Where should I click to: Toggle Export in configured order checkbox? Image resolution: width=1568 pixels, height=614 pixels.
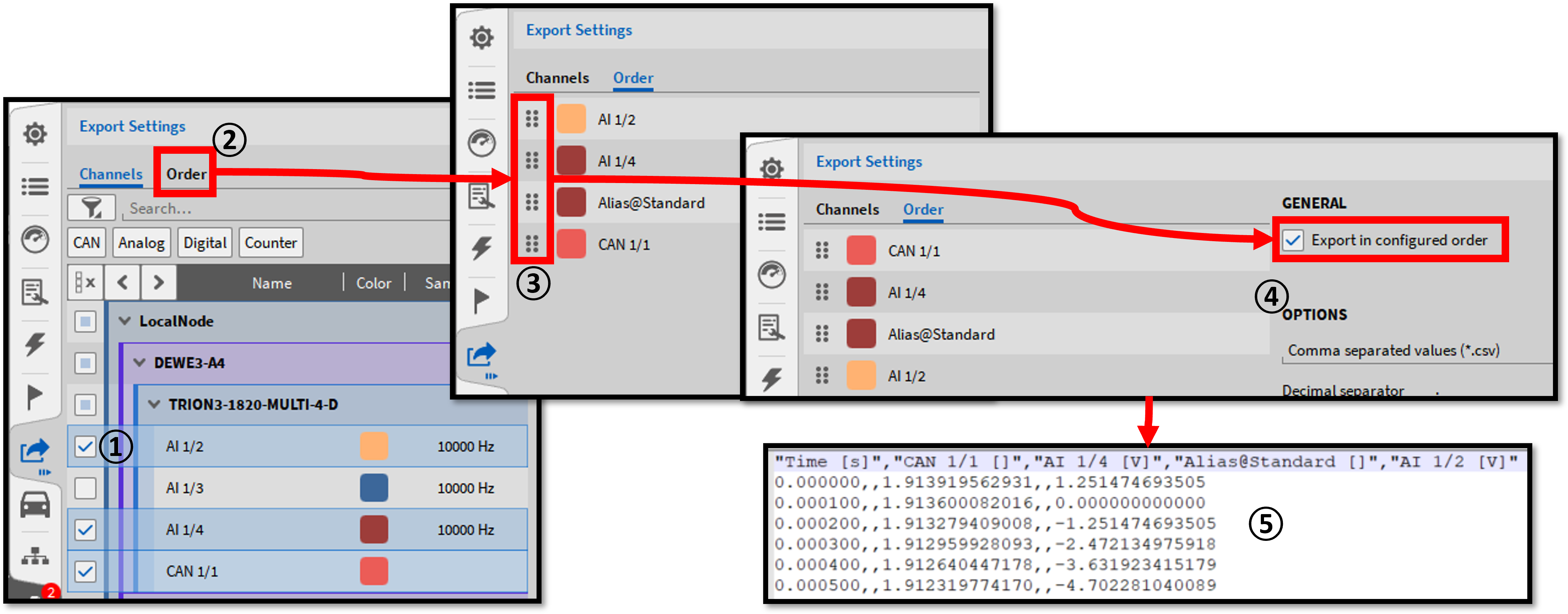[x=1292, y=240]
